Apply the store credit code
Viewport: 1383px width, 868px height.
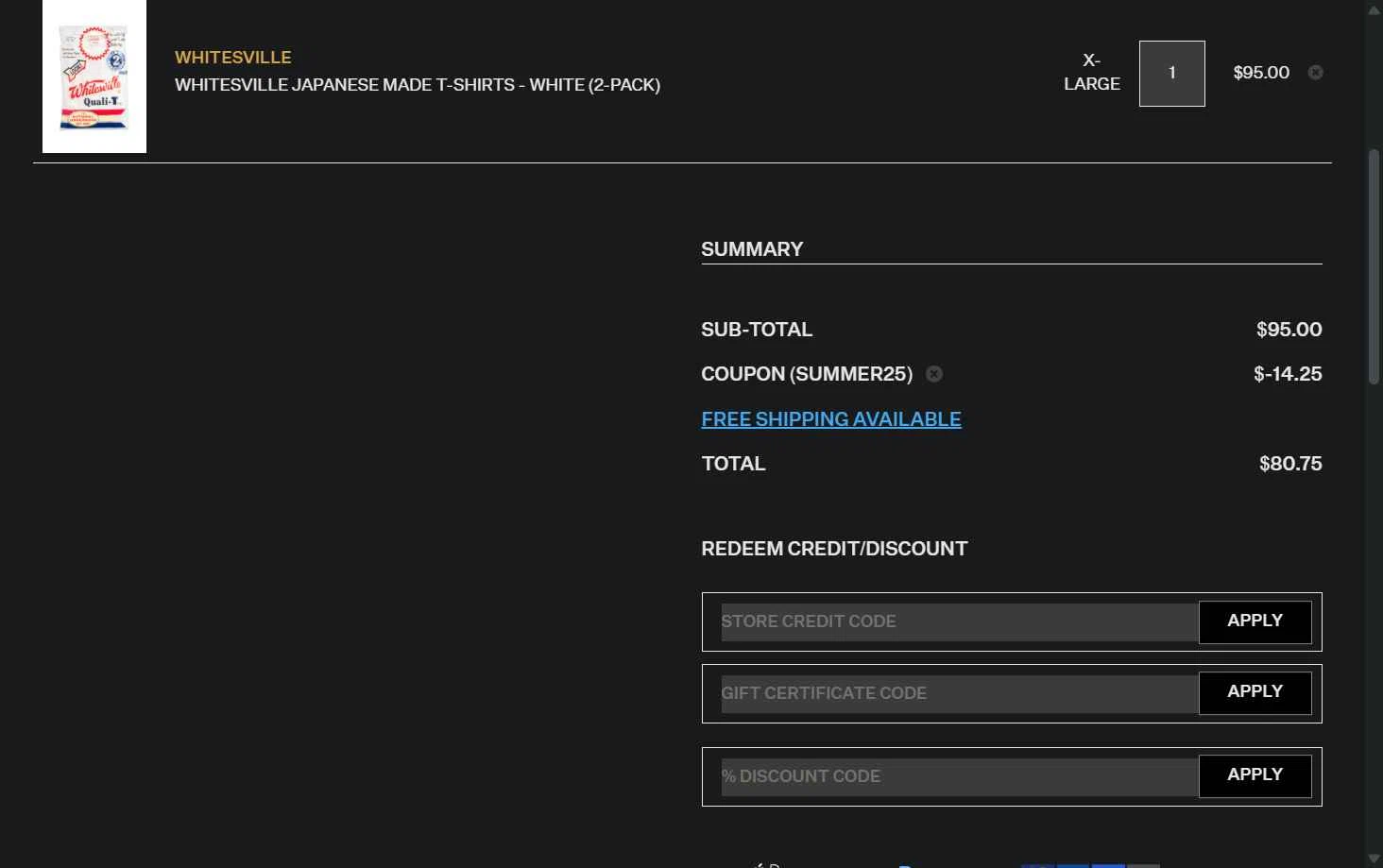1255,621
